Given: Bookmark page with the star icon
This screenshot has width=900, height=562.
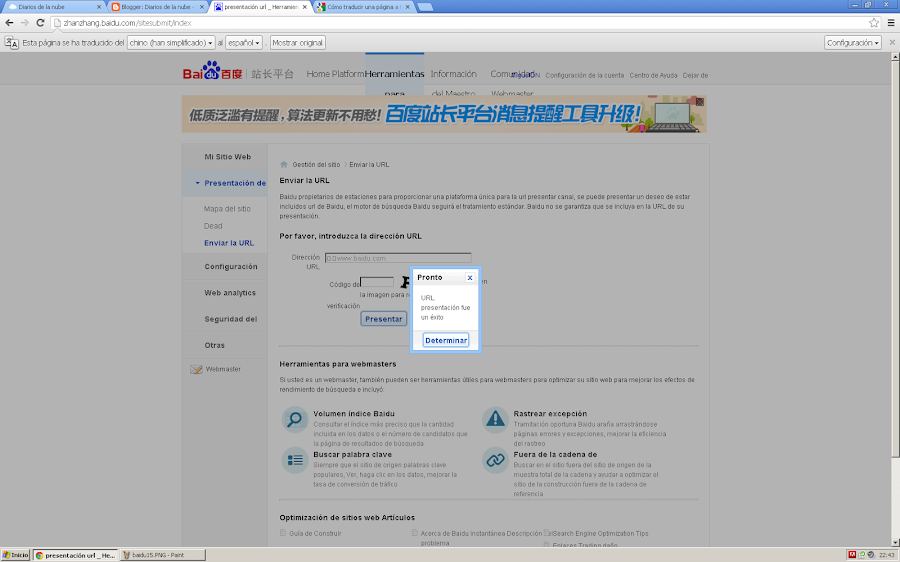Looking at the screenshot, I should pos(874,23).
